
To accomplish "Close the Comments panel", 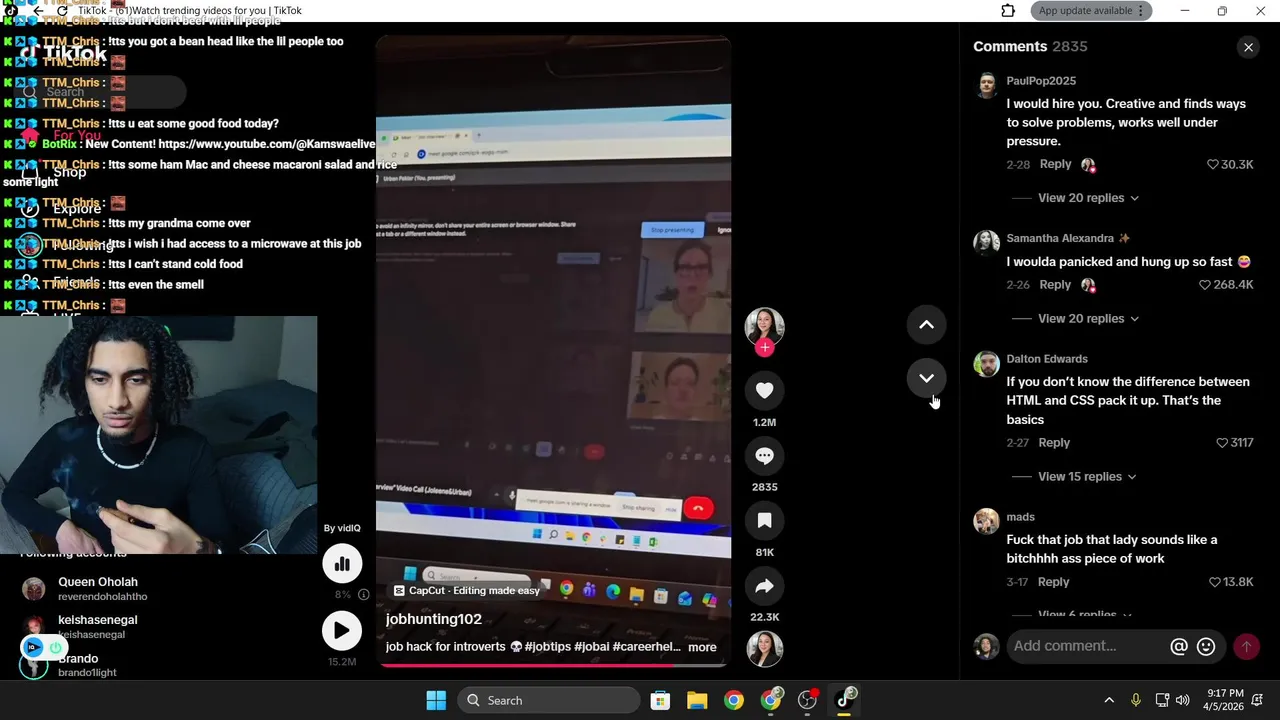I will click(x=1248, y=47).
